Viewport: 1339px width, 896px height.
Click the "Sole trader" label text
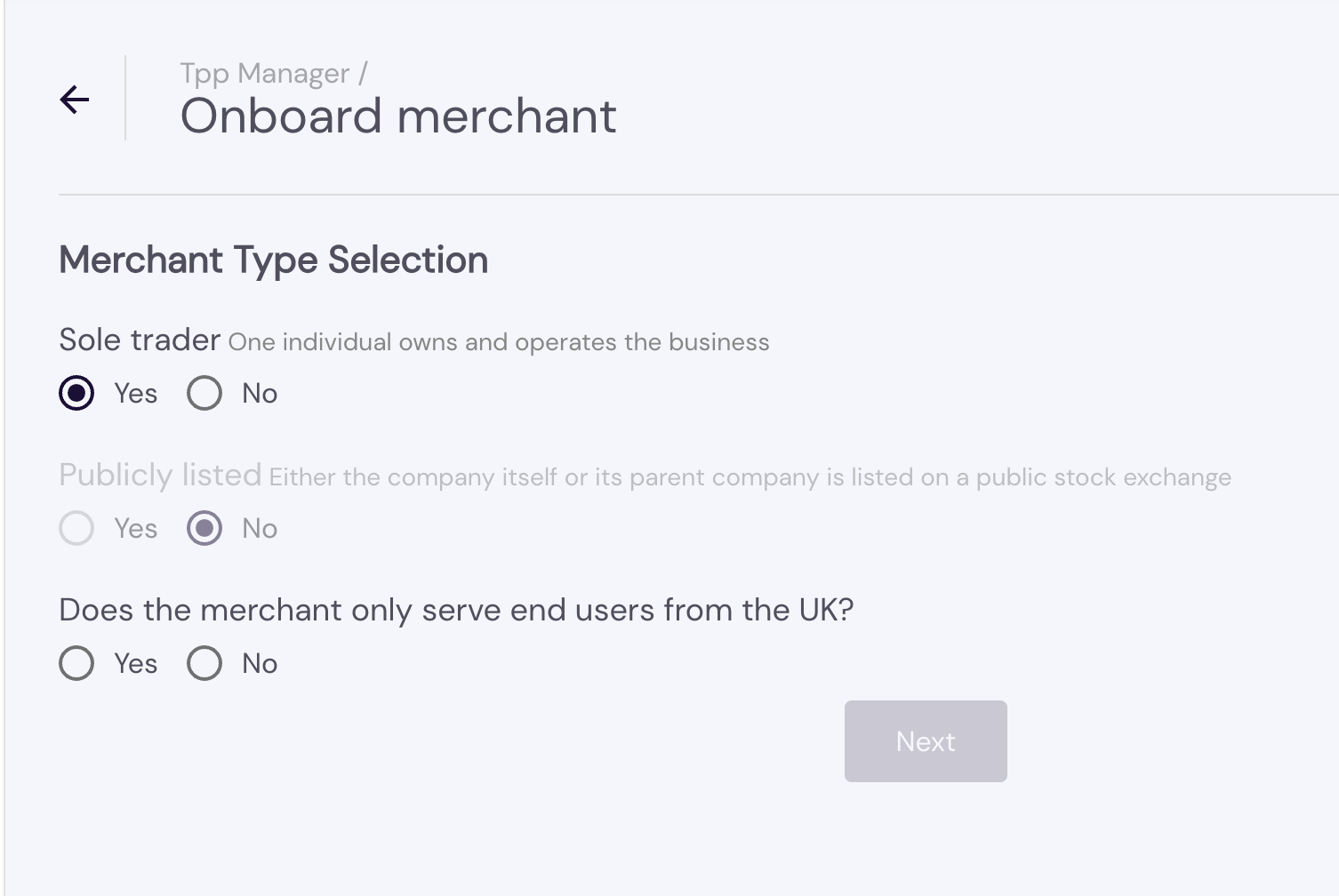click(x=139, y=340)
